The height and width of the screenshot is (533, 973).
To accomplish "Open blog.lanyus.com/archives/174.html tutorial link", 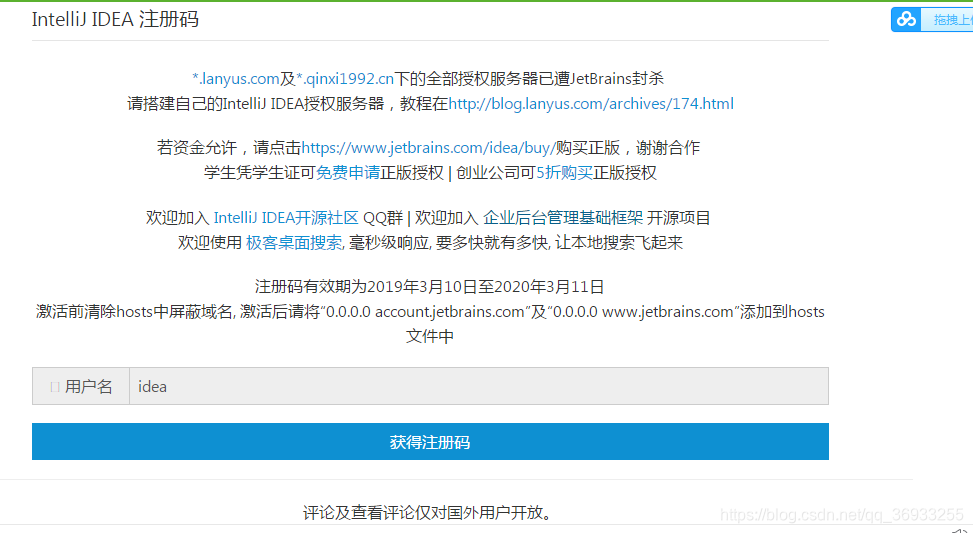I will 591,104.
